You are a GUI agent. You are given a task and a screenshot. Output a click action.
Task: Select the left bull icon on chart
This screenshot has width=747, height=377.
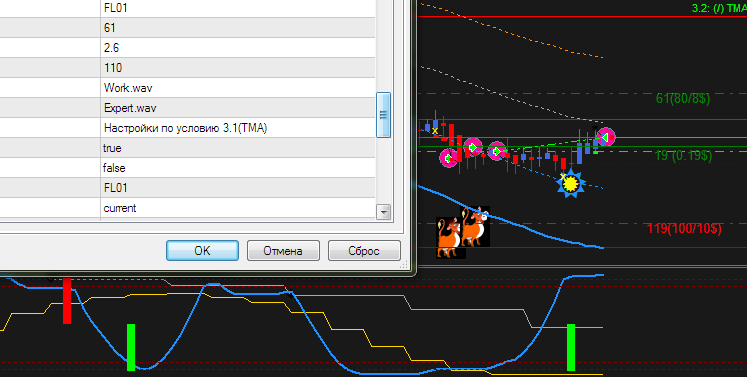point(450,237)
